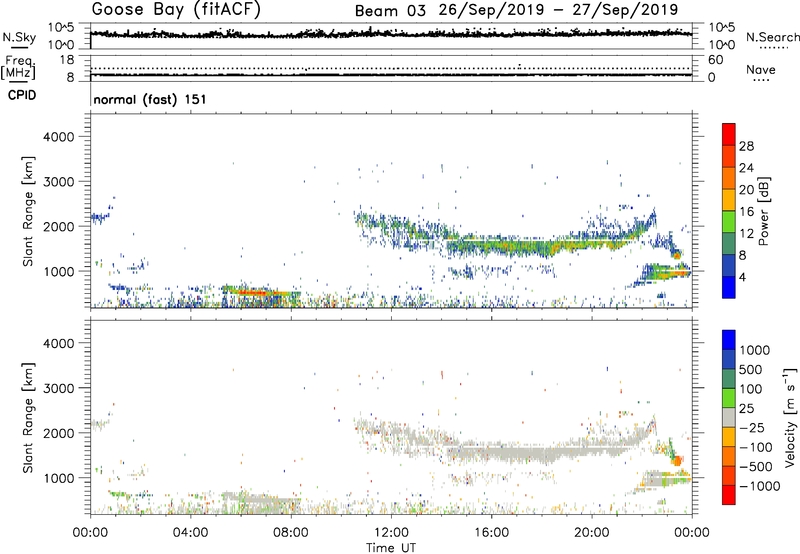Select the 04:00 time tick label

click(x=190, y=533)
